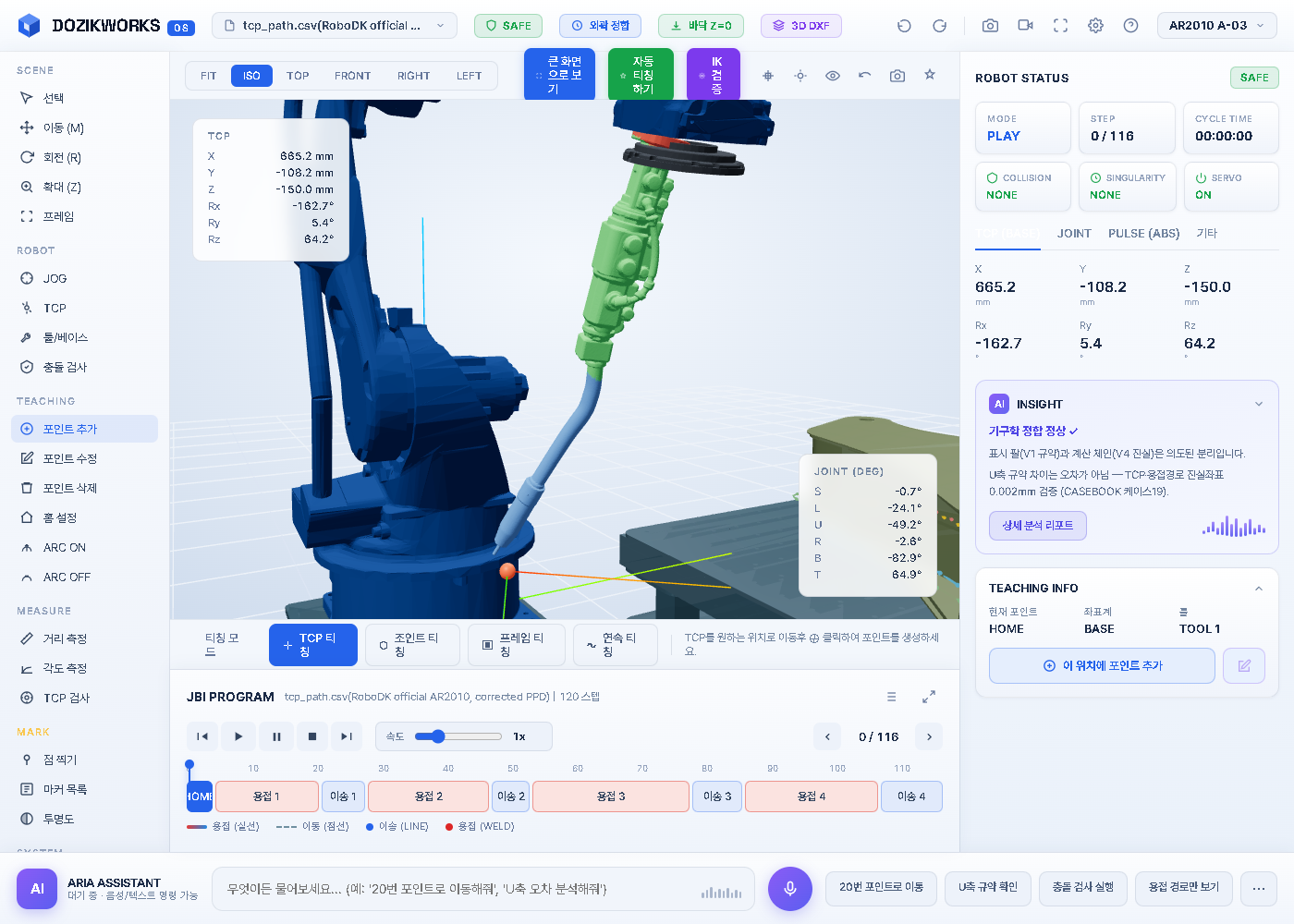1294x924 pixels.
Task: Select the 회전 (R) rotate tool
Action: pyautogui.click(x=84, y=157)
